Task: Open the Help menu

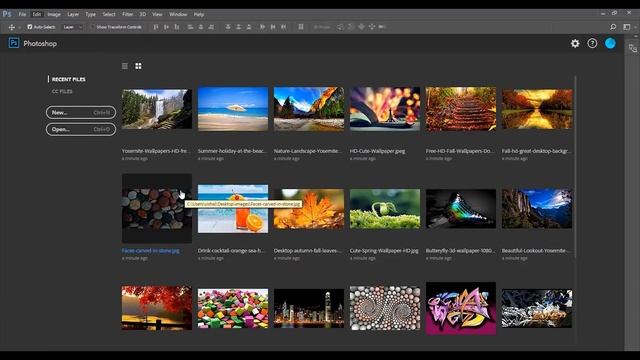Action: tap(199, 14)
